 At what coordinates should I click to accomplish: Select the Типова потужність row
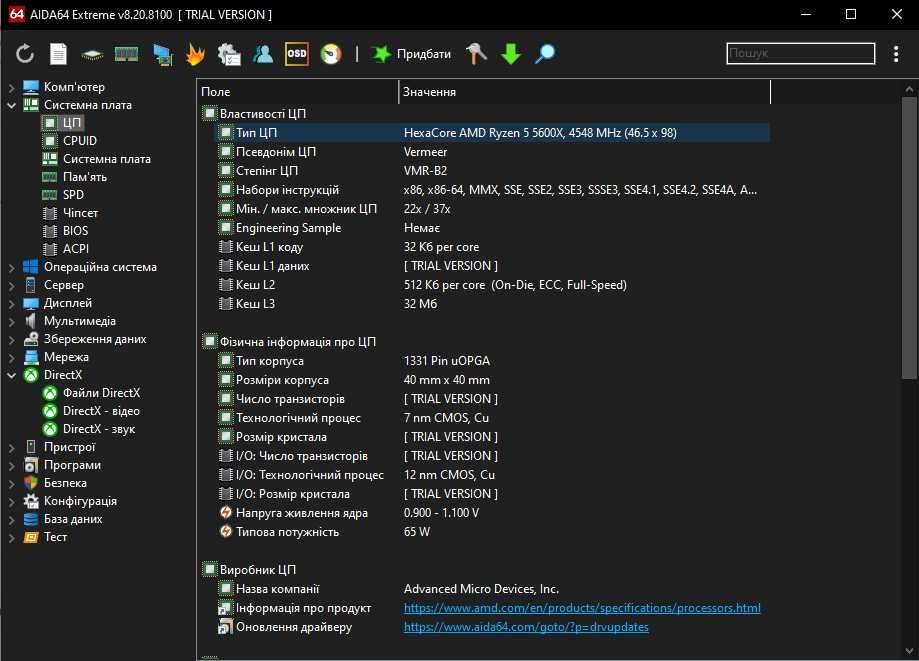click(492, 532)
